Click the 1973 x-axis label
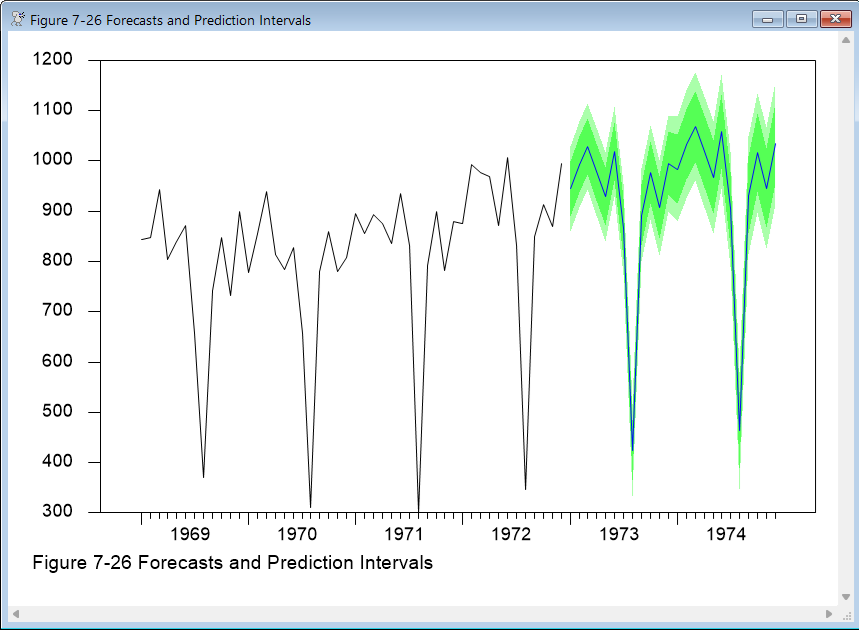Image resolution: width=859 pixels, height=630 pixels. click(x=620, y=534)
